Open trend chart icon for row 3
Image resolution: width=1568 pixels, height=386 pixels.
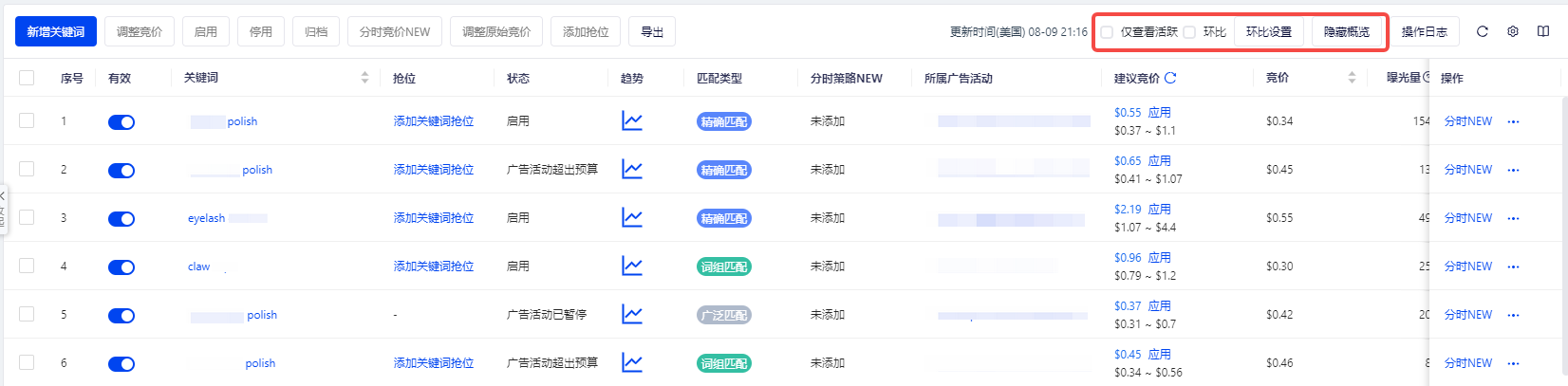(x=632, y=217)
